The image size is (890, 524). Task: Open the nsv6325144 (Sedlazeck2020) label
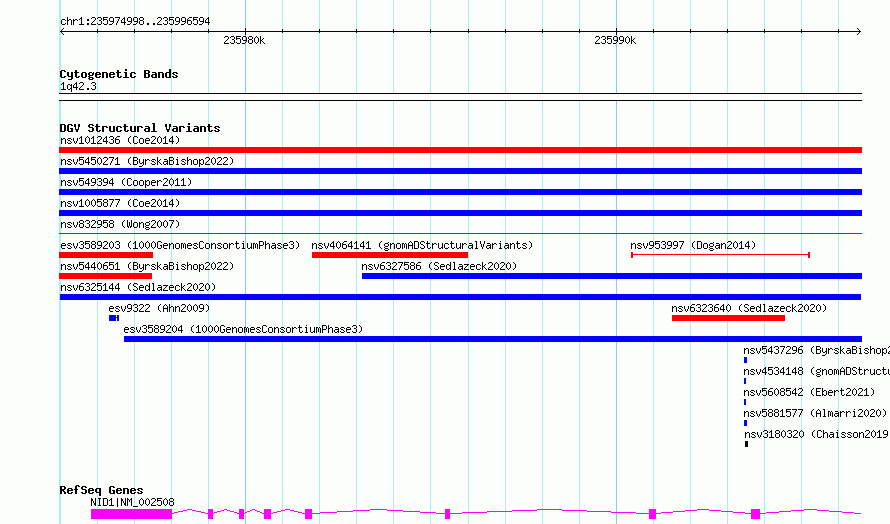[138, 287]
